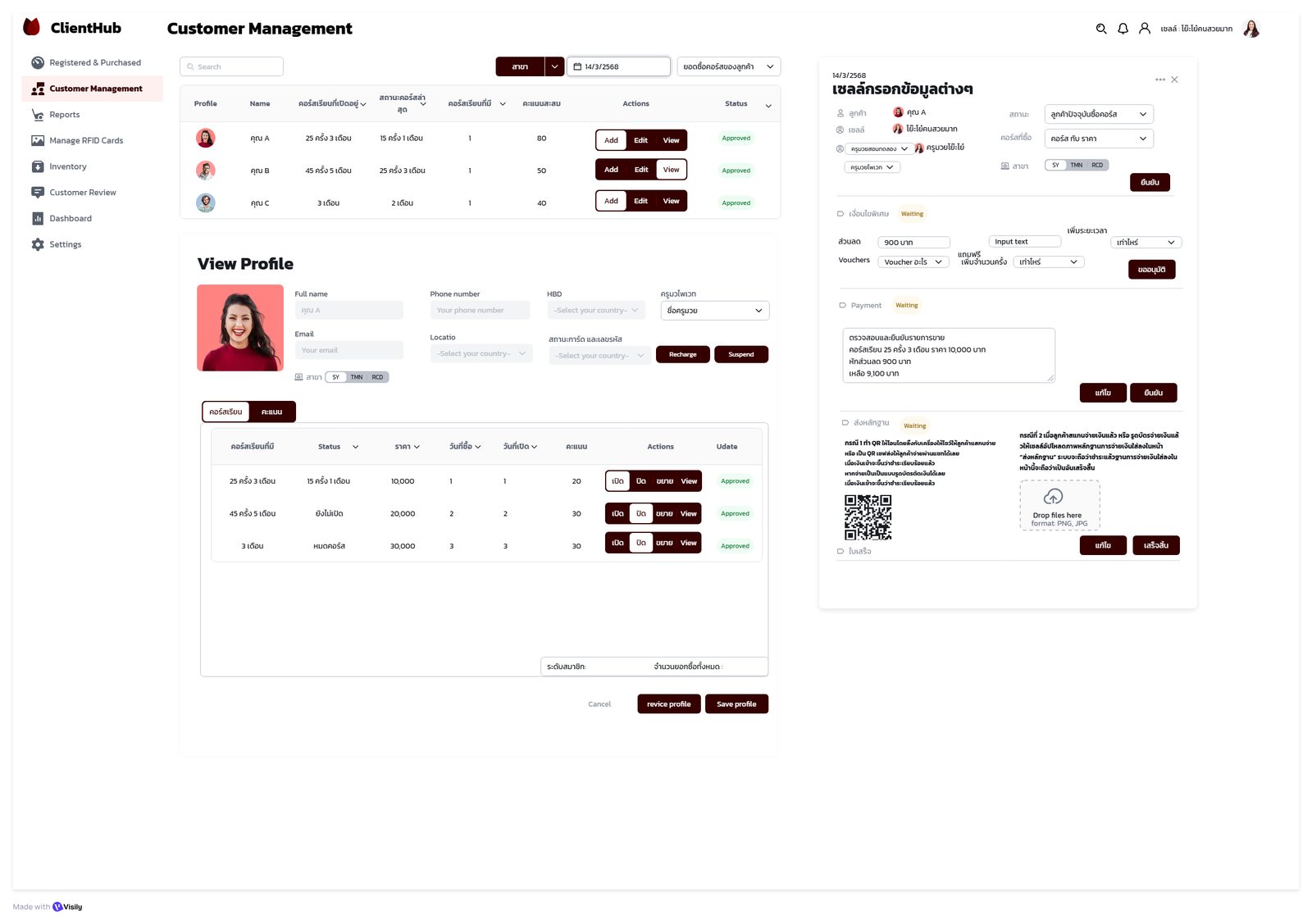The image size is (1312, 924).
Task: Click the Recharge button
Action: click(683, 354)
